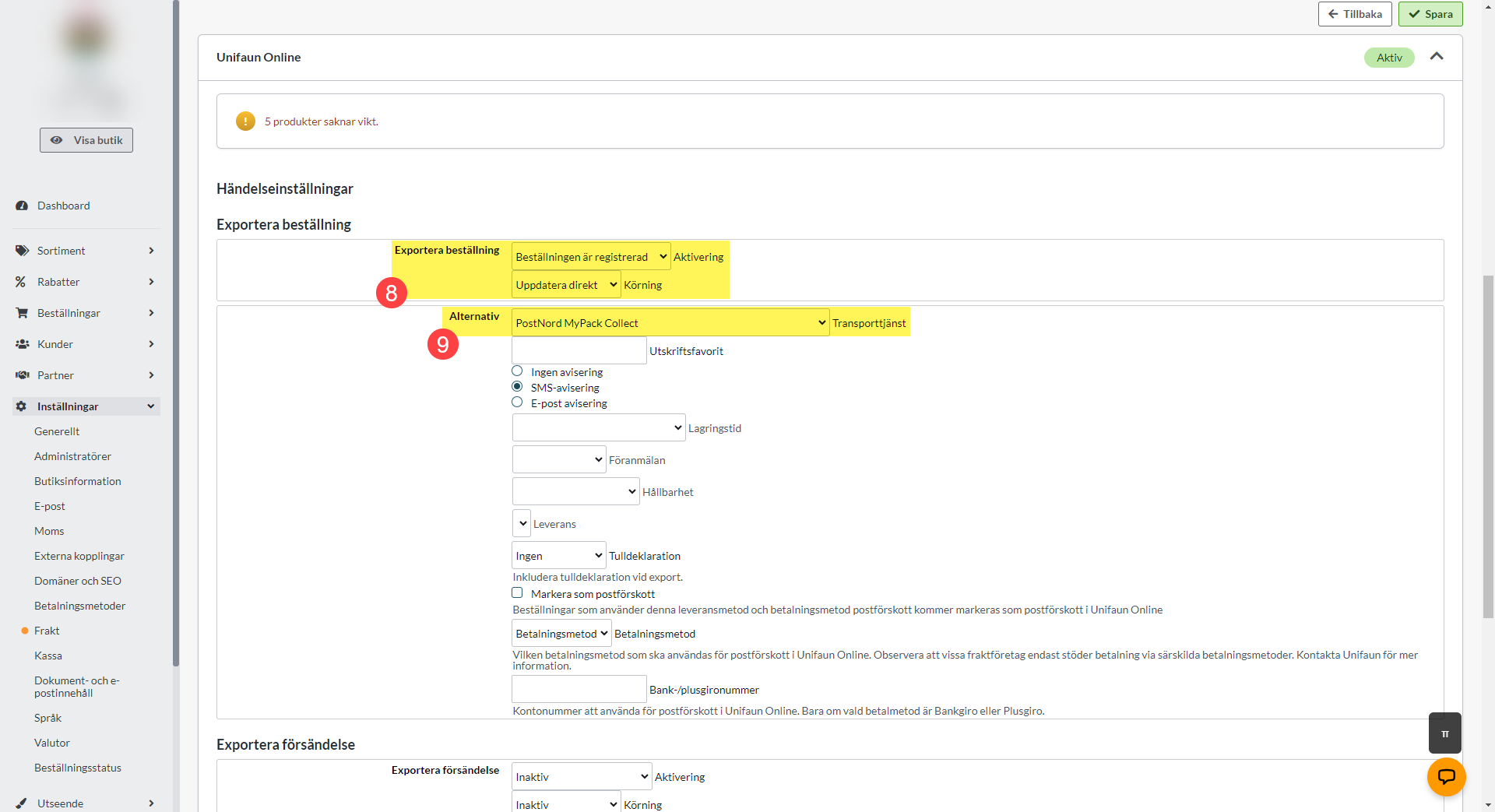The image size is (1495, 812).
Task: Click the Visa butik button
Action: coord(86,140)
